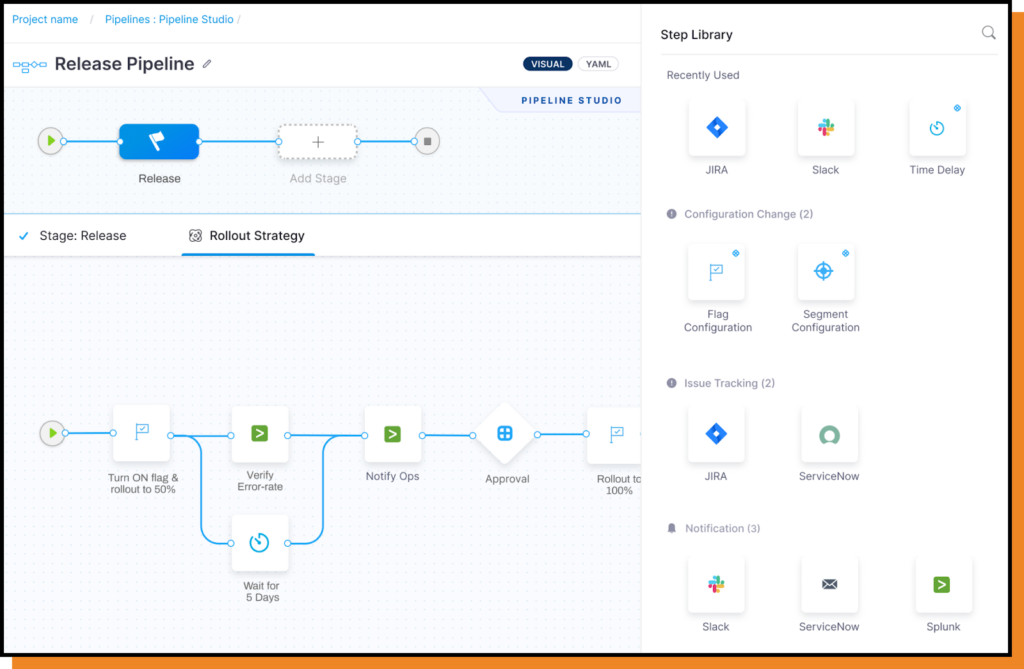Switch the pipeline editor to YAML view
The height and width of the screenshot is (669, 1024).
[x=598, y=63]
